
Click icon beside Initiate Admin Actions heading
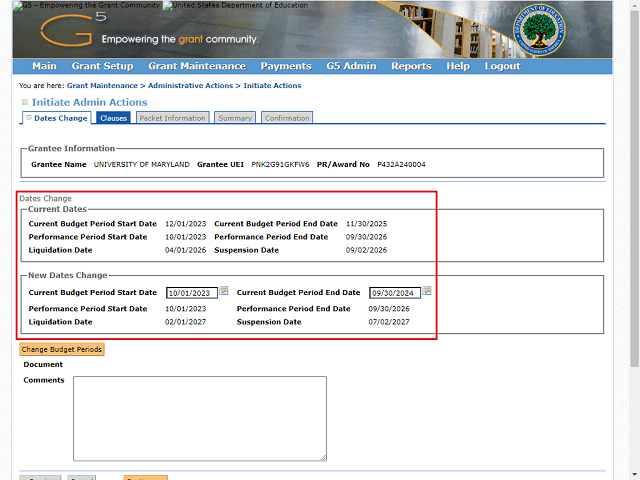pyautogui.click(x=24, y=102)
